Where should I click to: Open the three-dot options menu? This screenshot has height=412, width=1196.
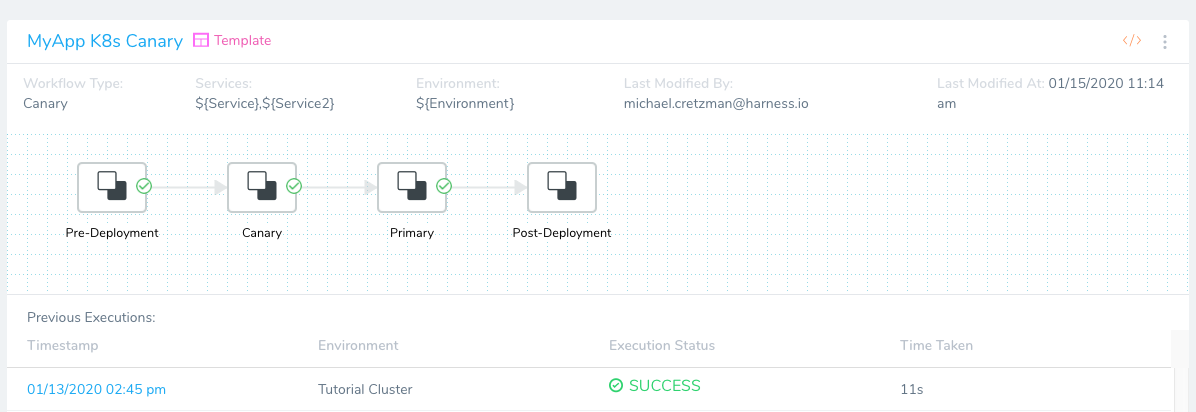pyautogui.click(x=1165, y=42)
